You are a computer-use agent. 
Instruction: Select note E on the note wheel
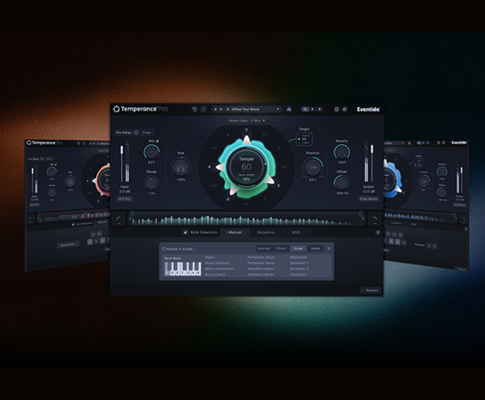tap(279, 186)
